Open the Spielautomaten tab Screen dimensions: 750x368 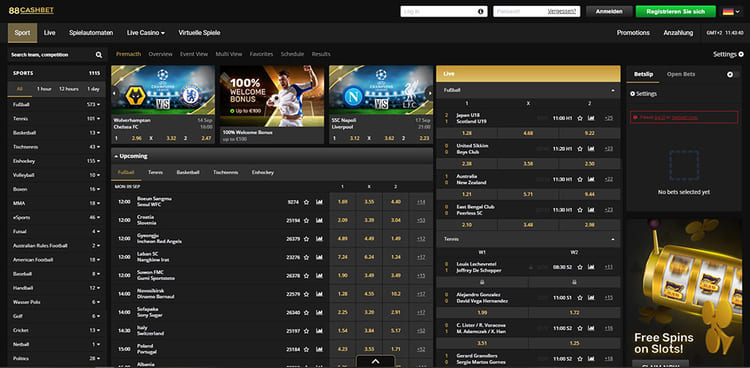click(x=91, y=33)
